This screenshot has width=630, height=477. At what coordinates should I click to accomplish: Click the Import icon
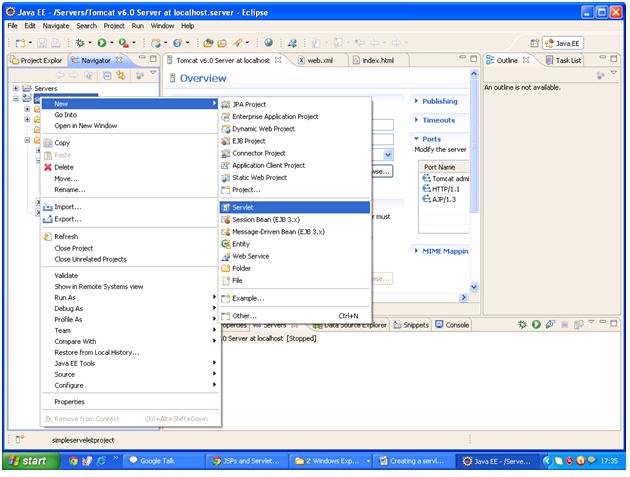click(x=48, y=207)
